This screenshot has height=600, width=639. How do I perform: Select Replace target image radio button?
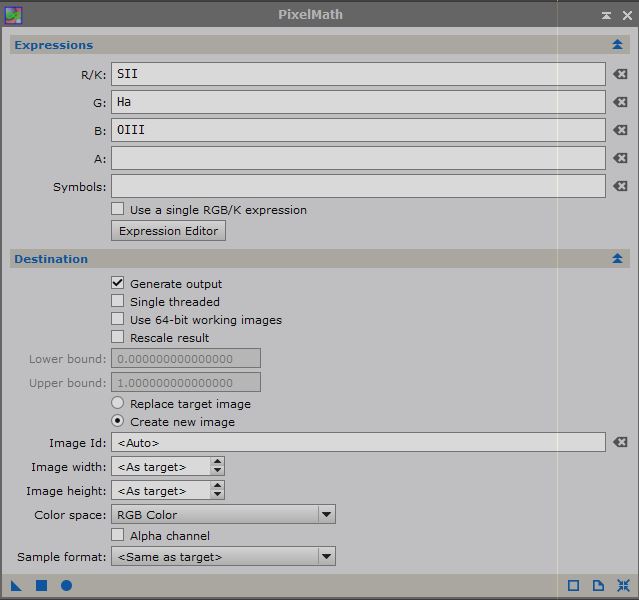point(118,403)
